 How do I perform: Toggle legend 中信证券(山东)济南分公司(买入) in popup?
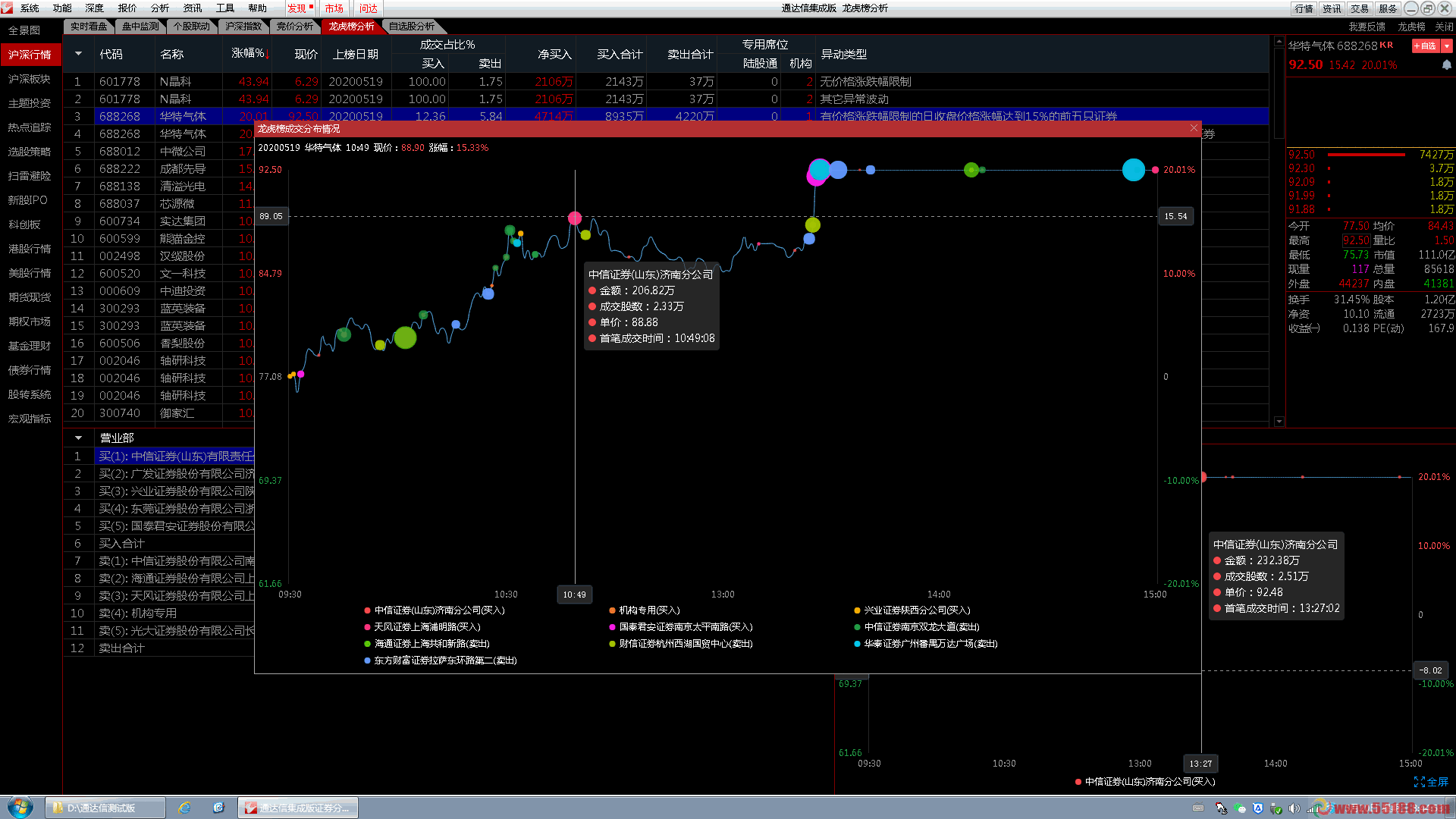coord(435,610)
